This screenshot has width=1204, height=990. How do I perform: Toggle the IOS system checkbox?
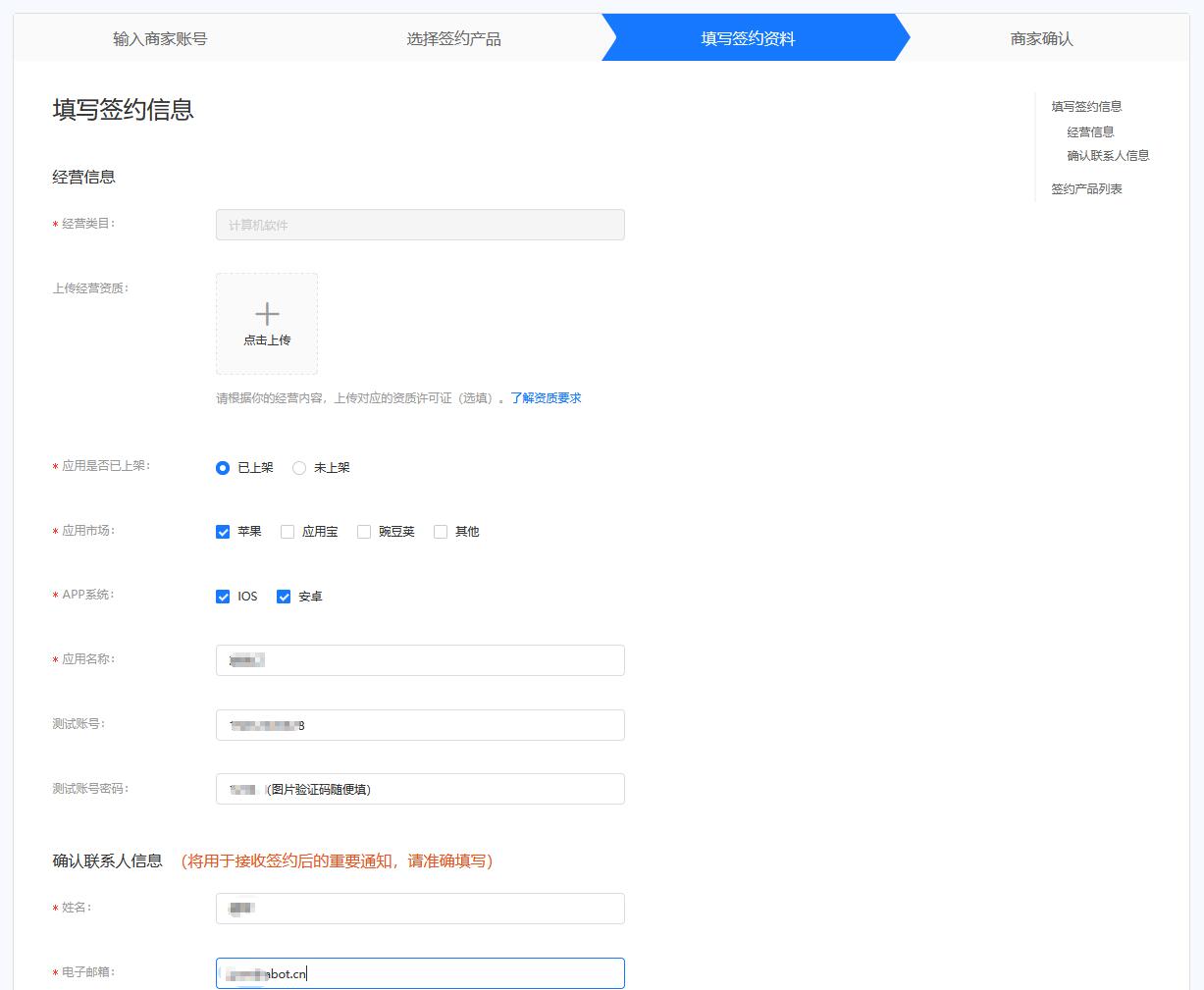(223, 597)
